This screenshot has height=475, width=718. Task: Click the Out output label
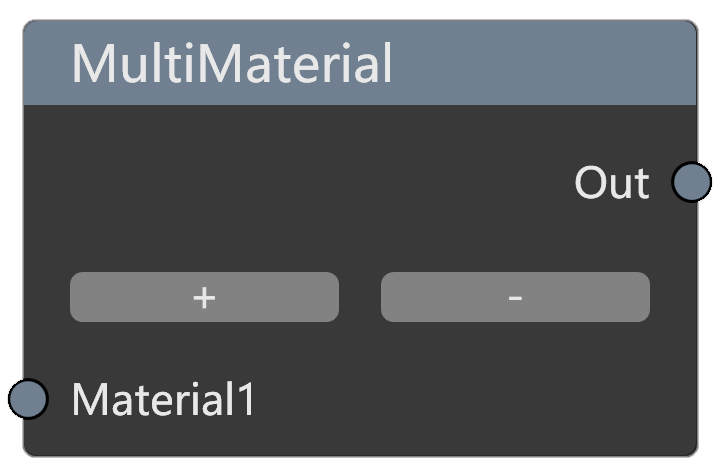612,183
